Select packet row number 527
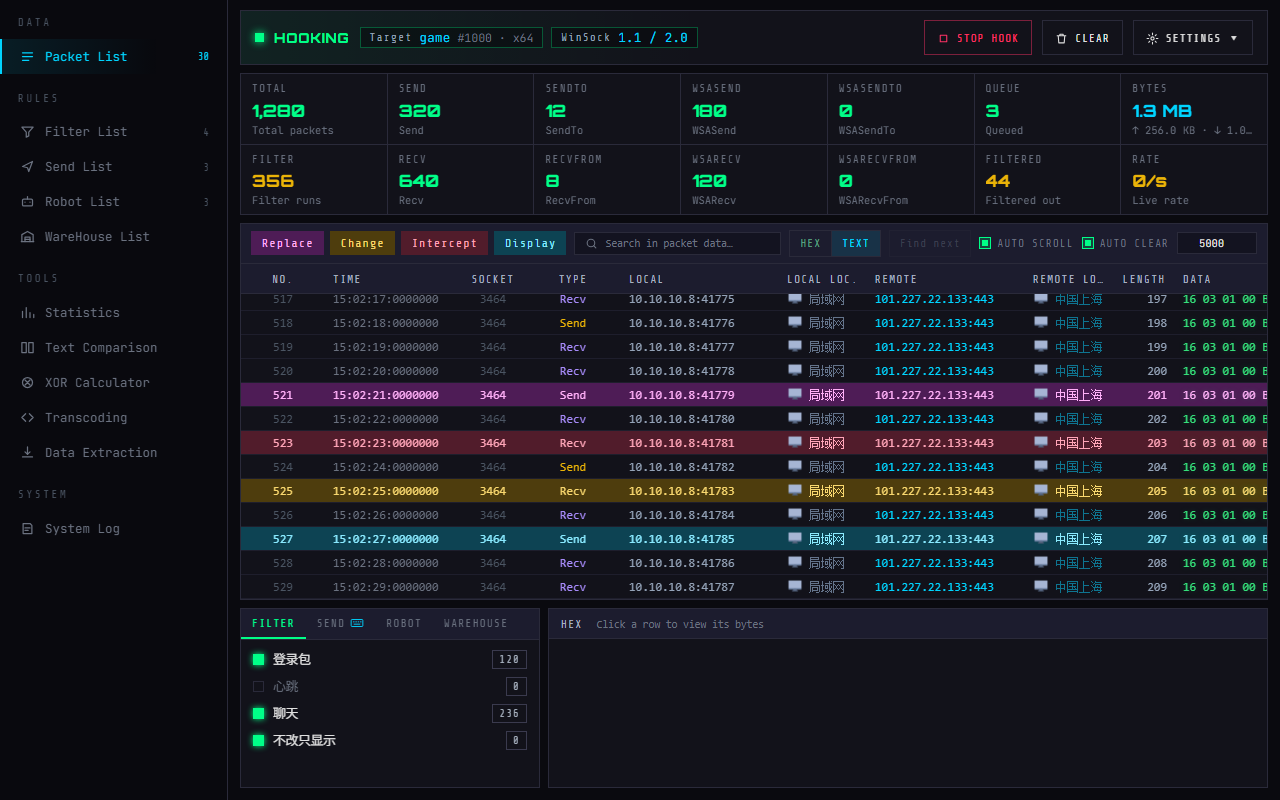 click(x=754, y=539)
